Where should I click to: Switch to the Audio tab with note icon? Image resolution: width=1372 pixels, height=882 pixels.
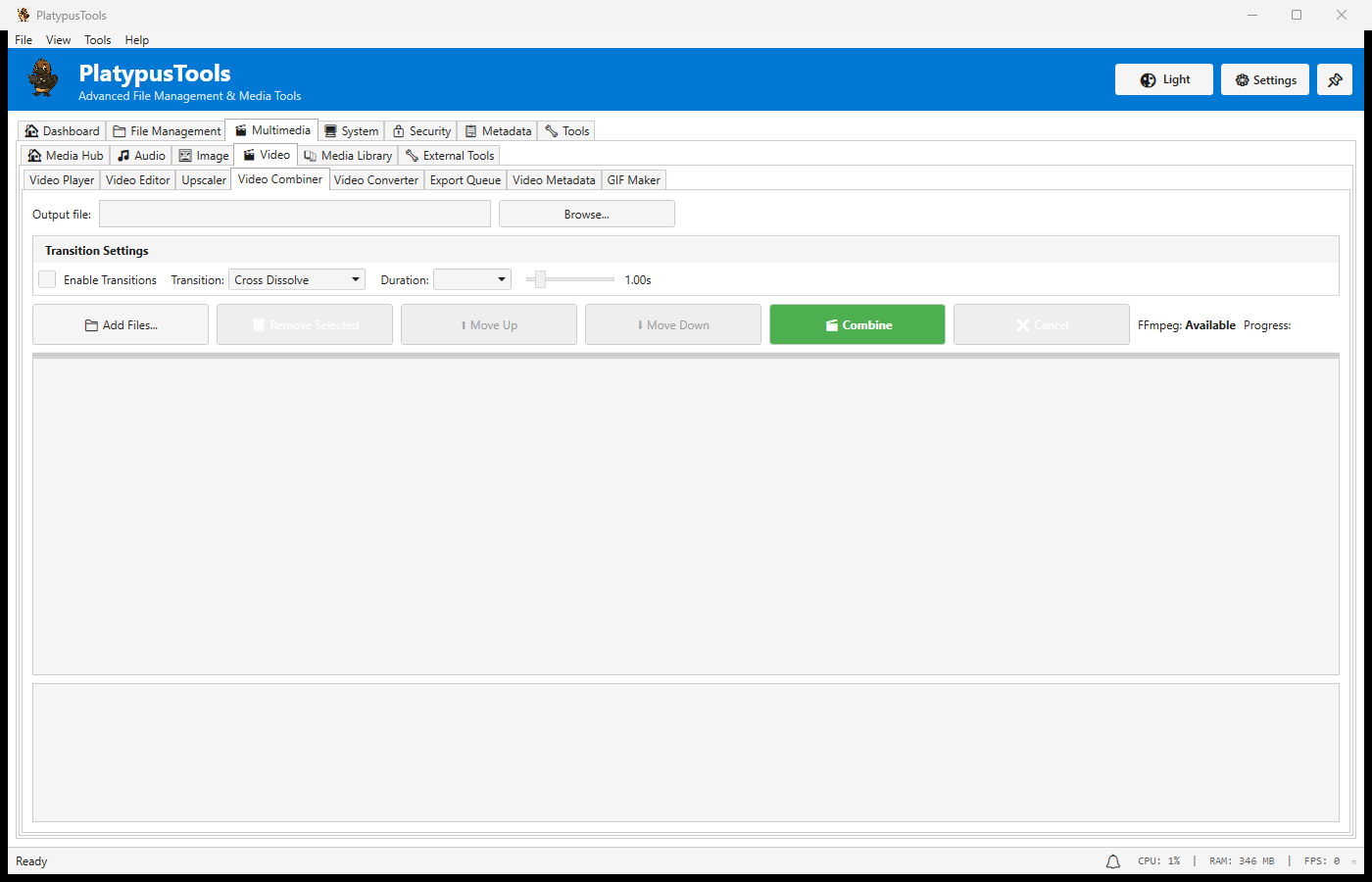click(141, 156)
